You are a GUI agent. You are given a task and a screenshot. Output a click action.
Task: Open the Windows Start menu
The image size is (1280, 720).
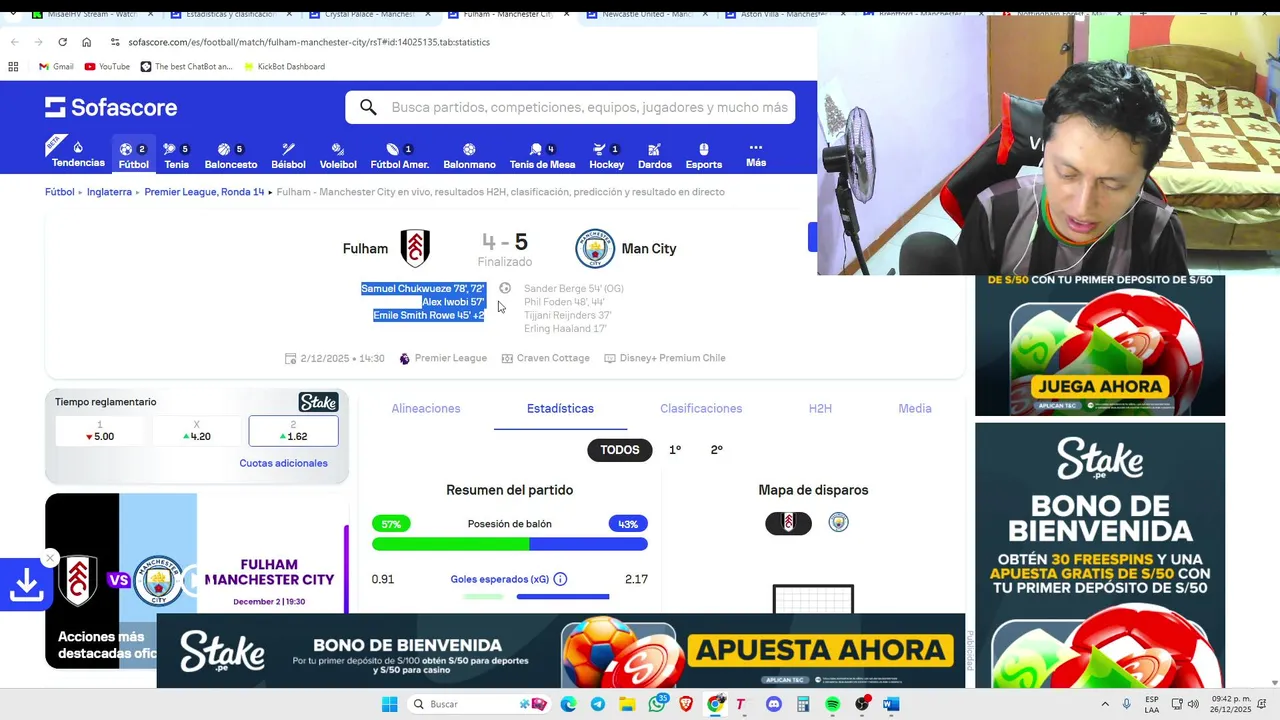coord(389,704)
